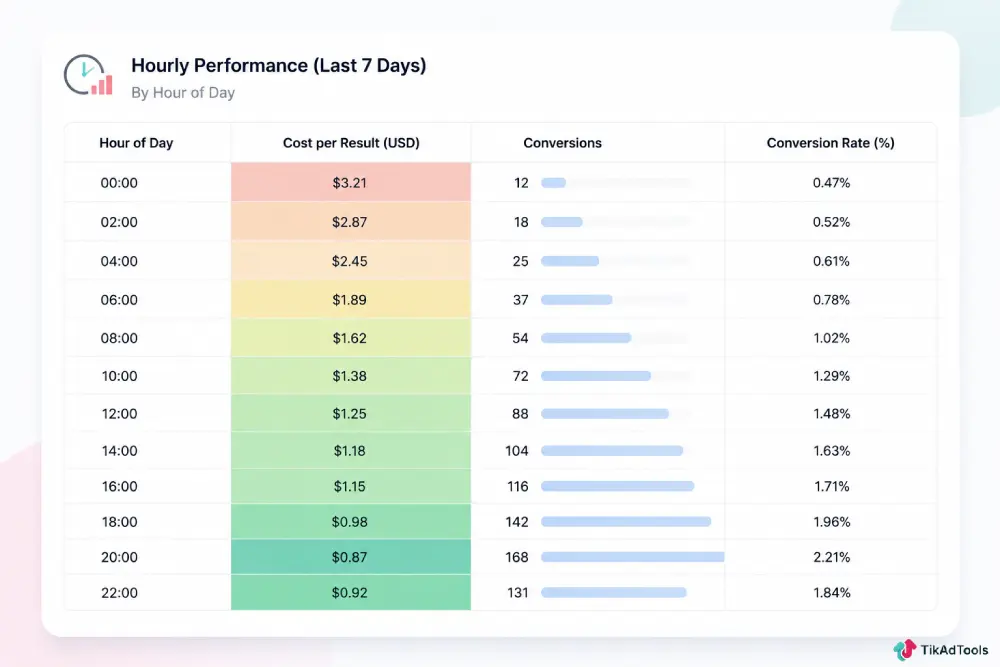Click the 1.48% conversion rate
The height and width of the screenshot is (667, 1000).
click(x=831, y=414)
